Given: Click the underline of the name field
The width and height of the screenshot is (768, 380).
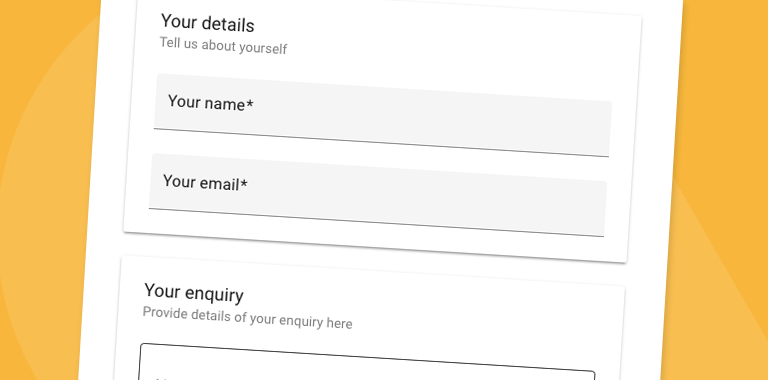Looking at the screenshot, I should 381,142.
